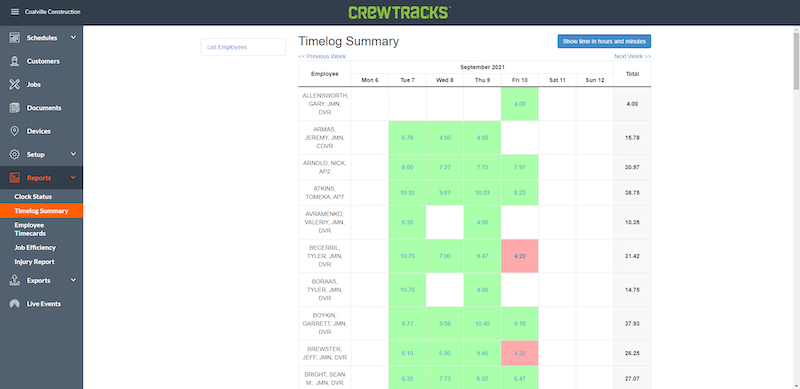Click the Exports upload icon

tap(15, 280)
